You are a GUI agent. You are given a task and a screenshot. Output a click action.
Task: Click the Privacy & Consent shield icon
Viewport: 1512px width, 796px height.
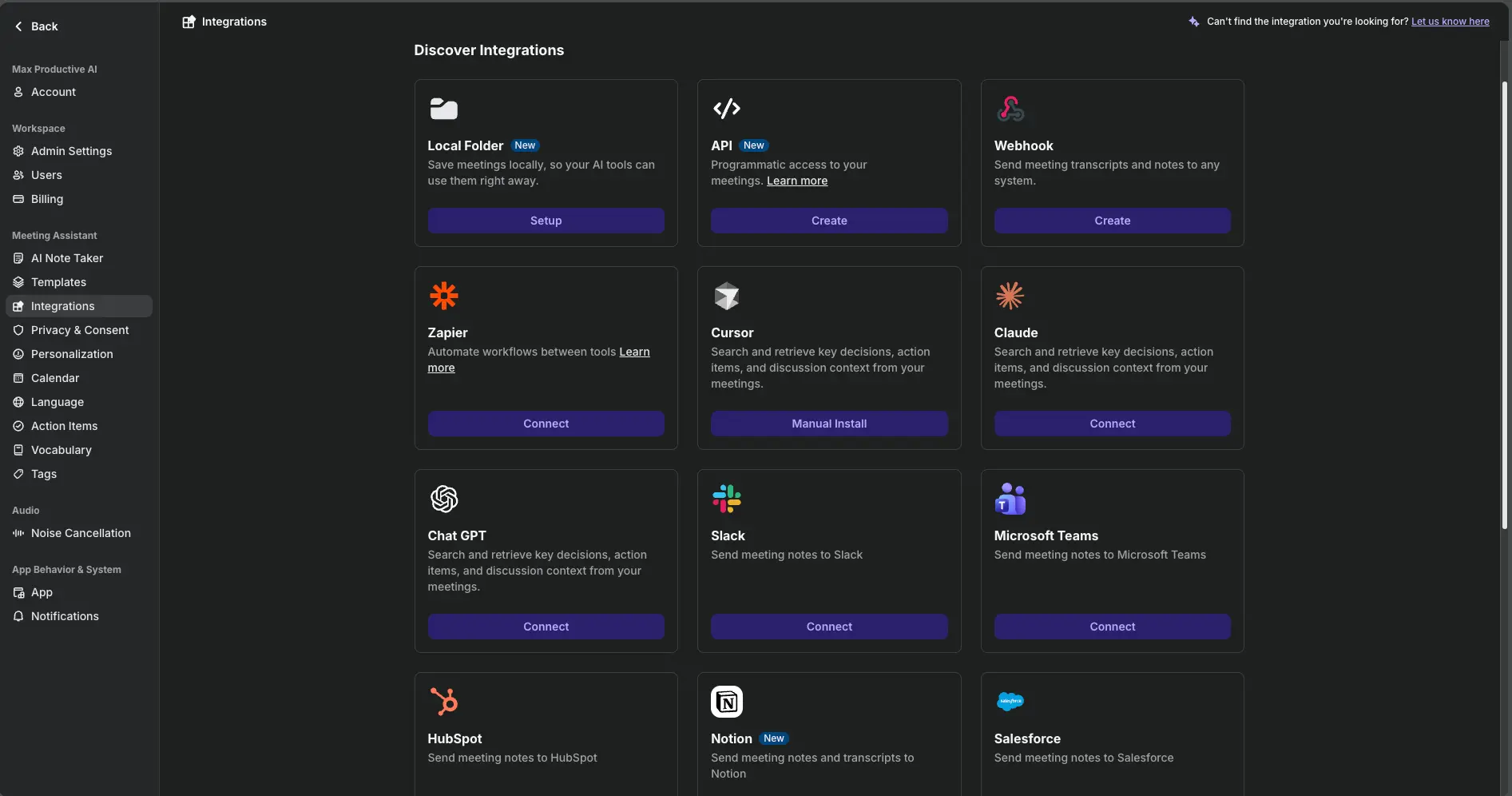point(18,330)
